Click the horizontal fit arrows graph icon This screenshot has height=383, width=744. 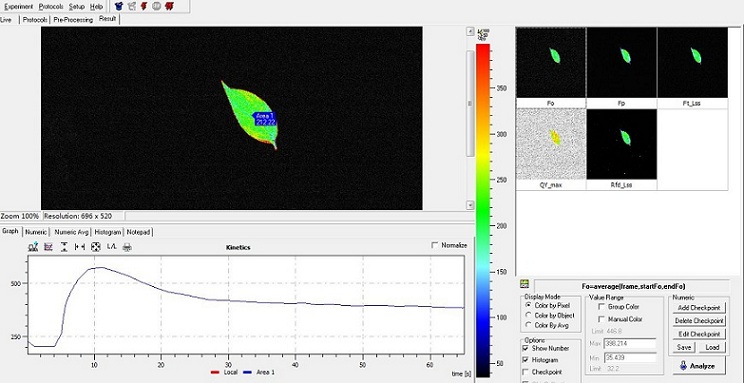pyautogui.click(x=80, y=247)
